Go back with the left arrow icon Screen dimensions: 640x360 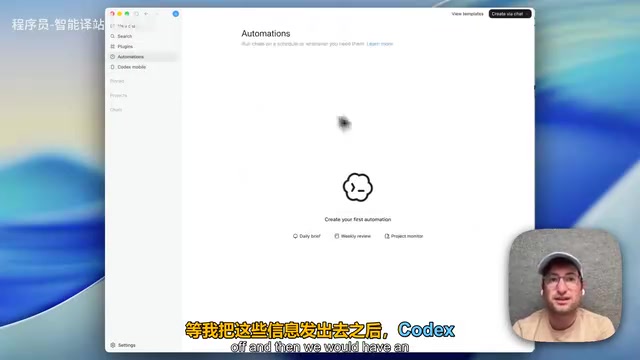tap(146, 14)
